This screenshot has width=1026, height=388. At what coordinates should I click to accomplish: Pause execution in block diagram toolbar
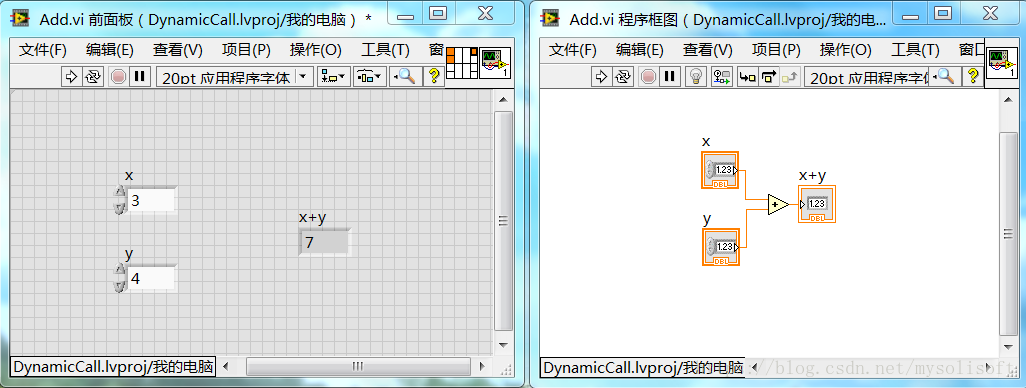click(x=669, y=77)
